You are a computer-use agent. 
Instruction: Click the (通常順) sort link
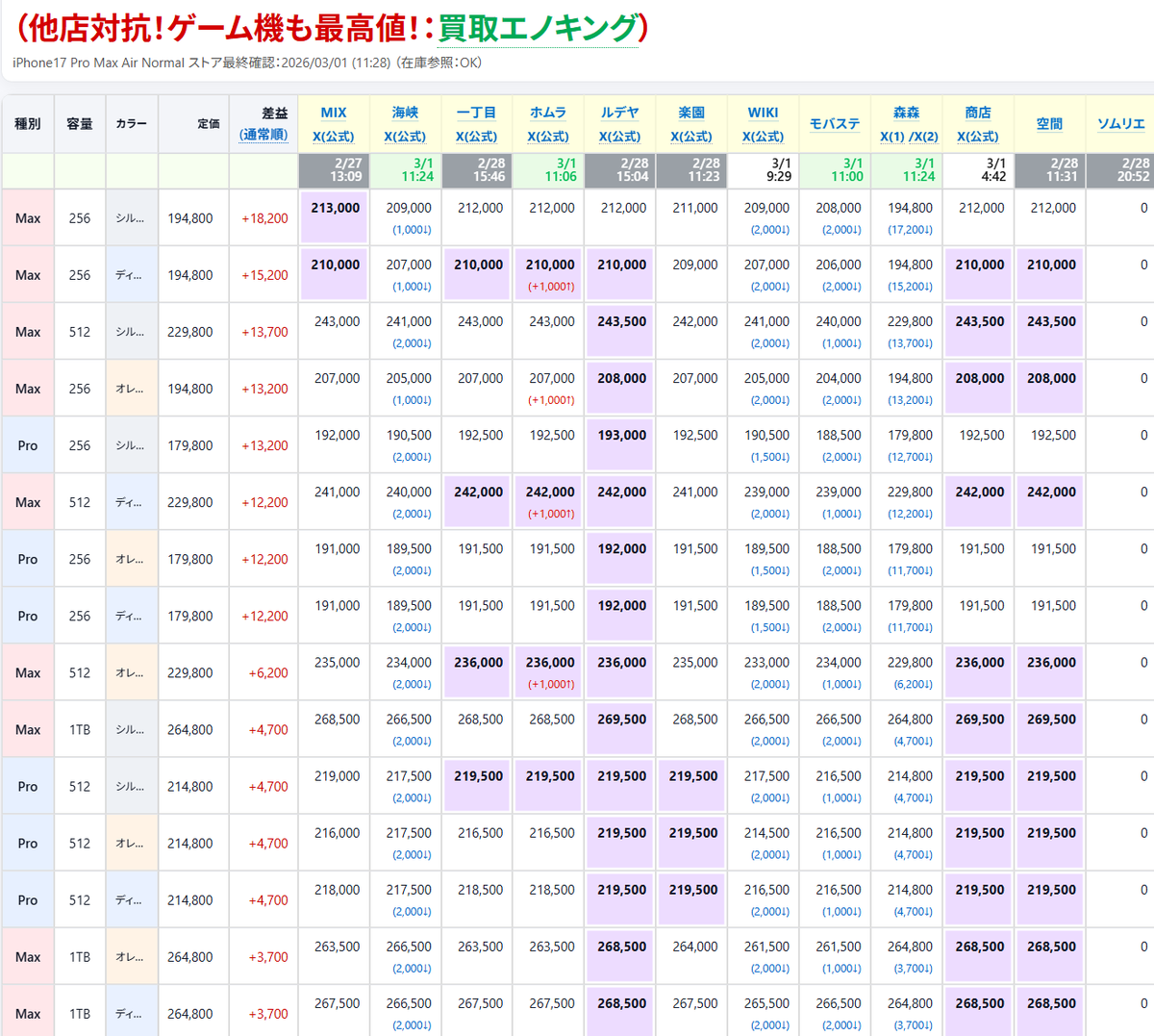click(x=263, y=135)
